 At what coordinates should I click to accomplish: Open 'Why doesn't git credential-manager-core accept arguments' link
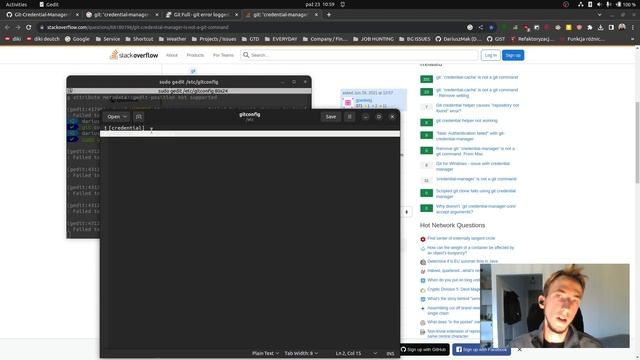click(476, 209)
